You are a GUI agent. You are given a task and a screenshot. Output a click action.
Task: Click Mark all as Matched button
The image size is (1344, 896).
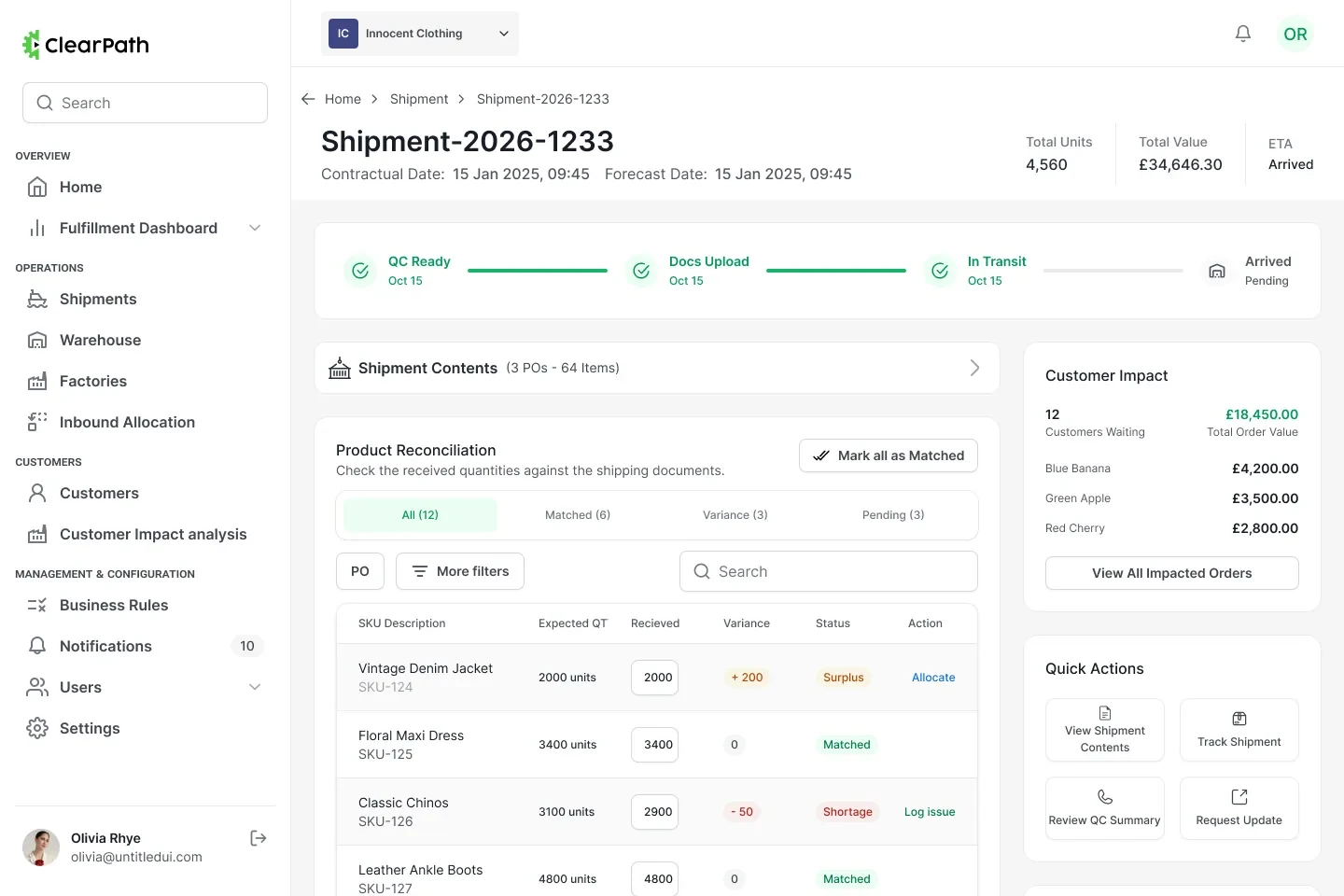pyautogui.click(x=889, y=455)
